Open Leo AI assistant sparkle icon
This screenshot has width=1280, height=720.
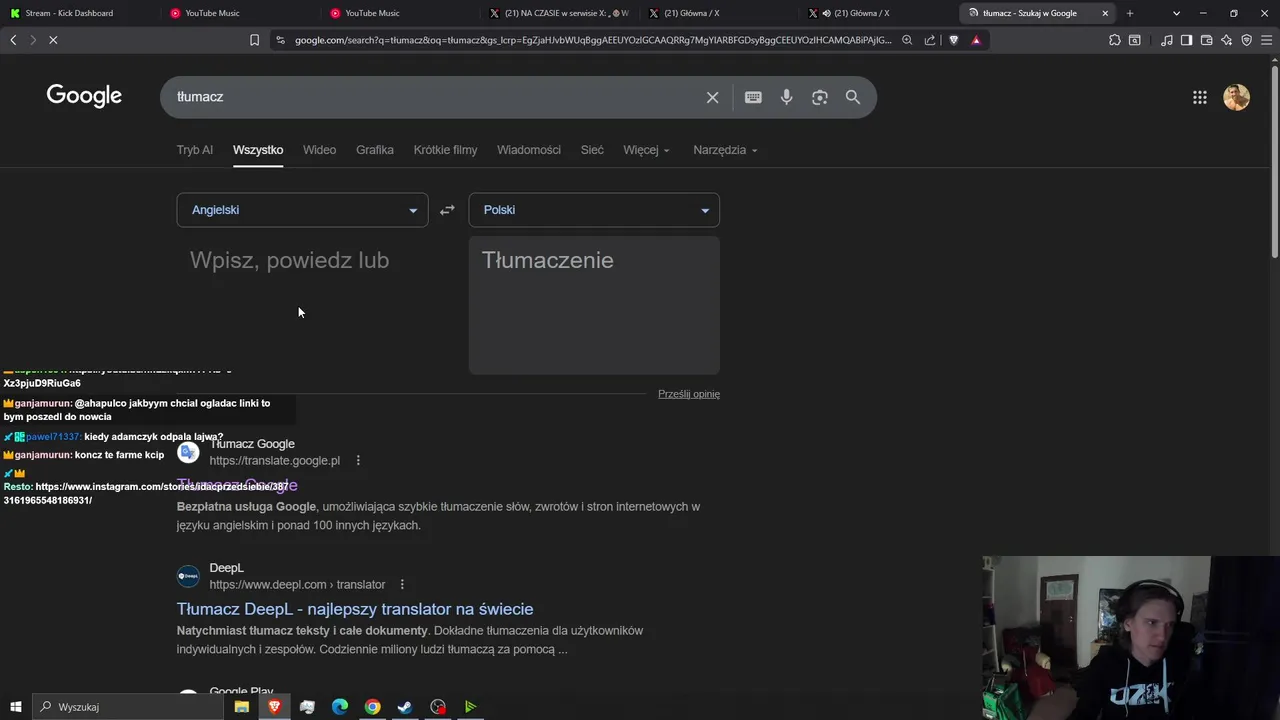pos(1227,40)
